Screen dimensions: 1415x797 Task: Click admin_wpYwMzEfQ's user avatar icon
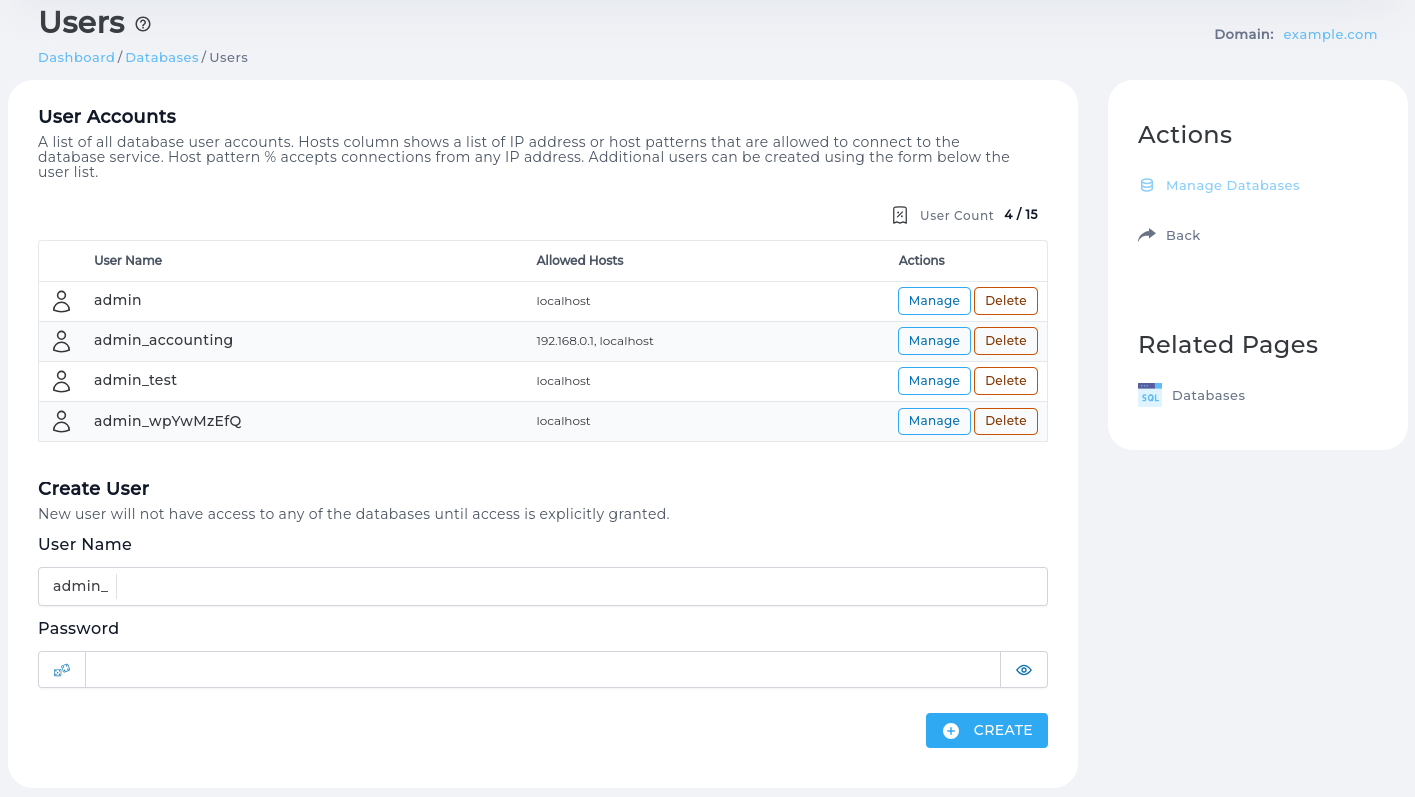click(62, 421)
